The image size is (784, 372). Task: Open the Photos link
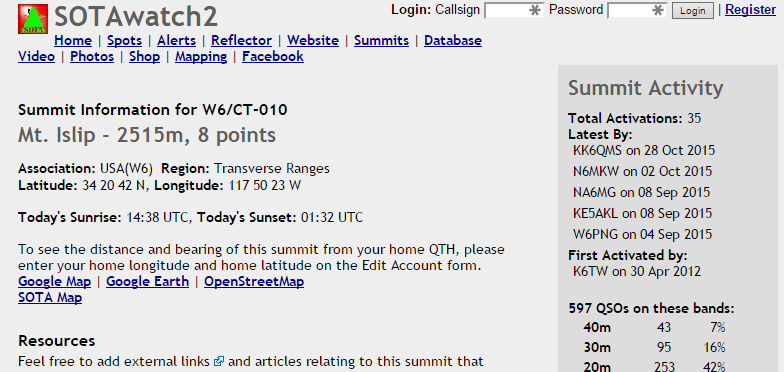point(92,56)
